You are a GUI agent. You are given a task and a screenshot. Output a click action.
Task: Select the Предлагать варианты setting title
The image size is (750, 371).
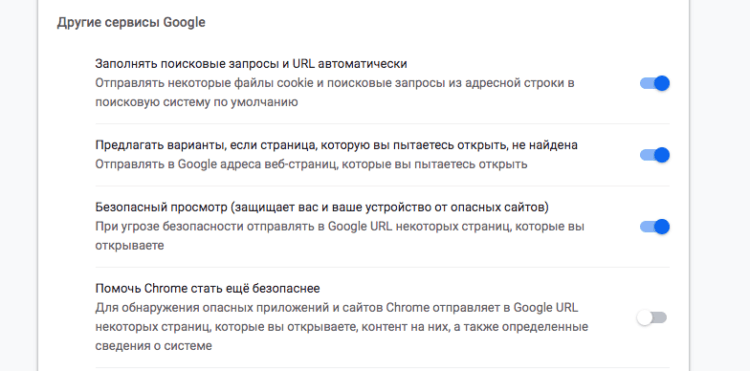[x=336, y=145]
